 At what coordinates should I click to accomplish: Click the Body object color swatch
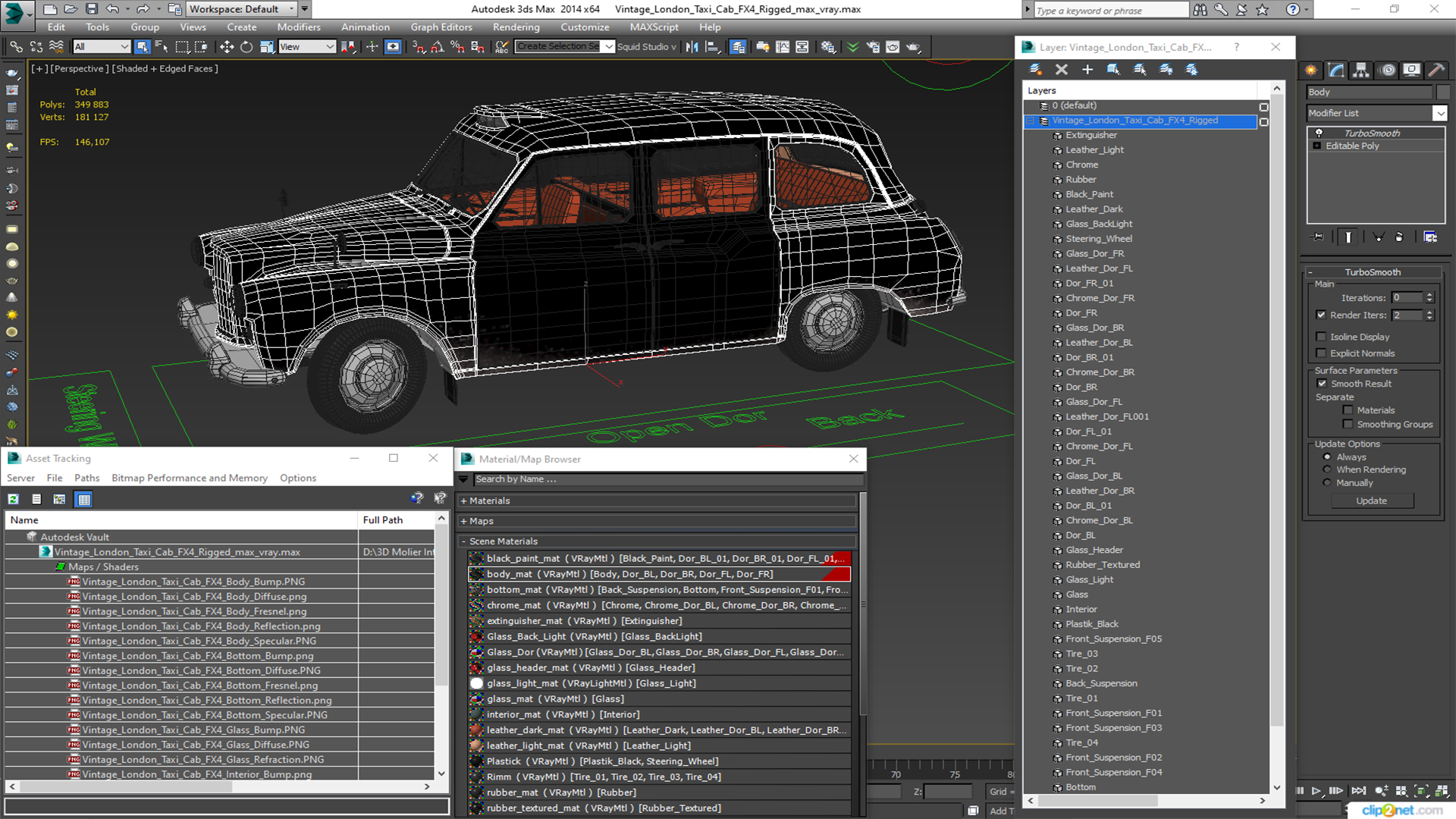[x=1442, y=92]
